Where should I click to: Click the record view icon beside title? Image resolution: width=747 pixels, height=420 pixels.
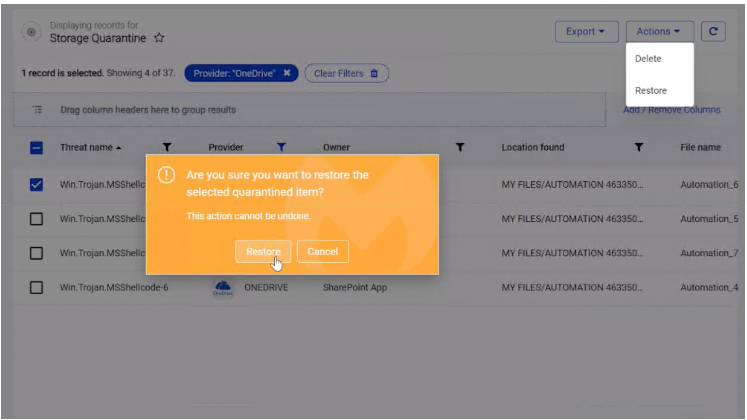(32, 32)
